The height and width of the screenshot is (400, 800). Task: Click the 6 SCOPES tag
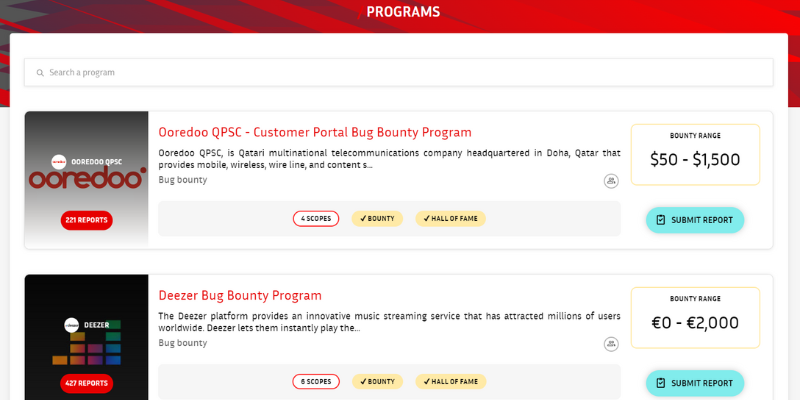316,382
